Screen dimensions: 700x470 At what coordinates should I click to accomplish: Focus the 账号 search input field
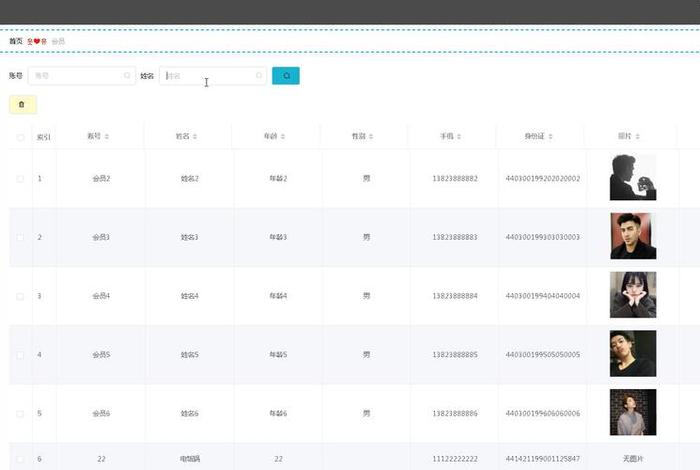(x=82, y=75)
